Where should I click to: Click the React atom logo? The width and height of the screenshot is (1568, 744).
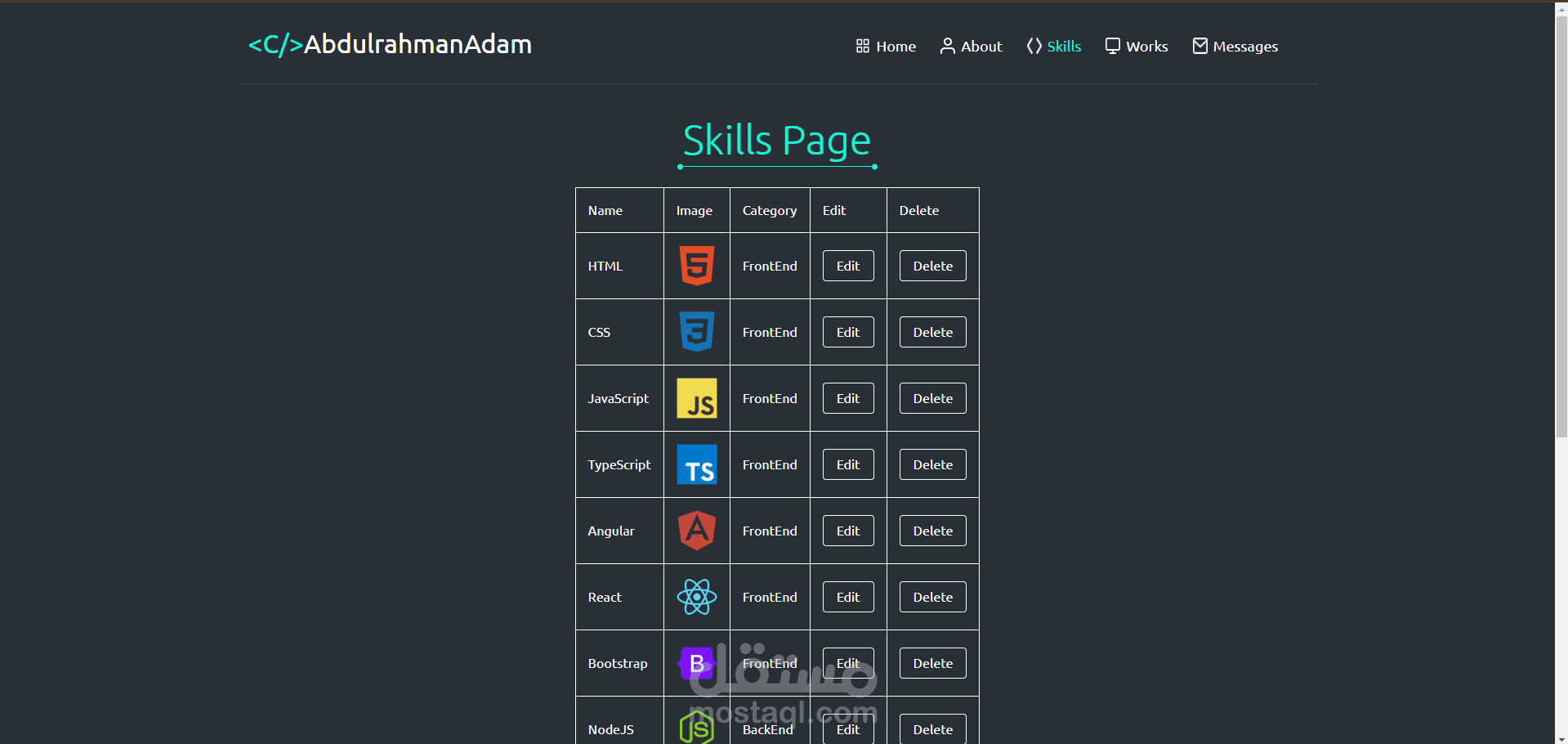click(x=697, y=597)
